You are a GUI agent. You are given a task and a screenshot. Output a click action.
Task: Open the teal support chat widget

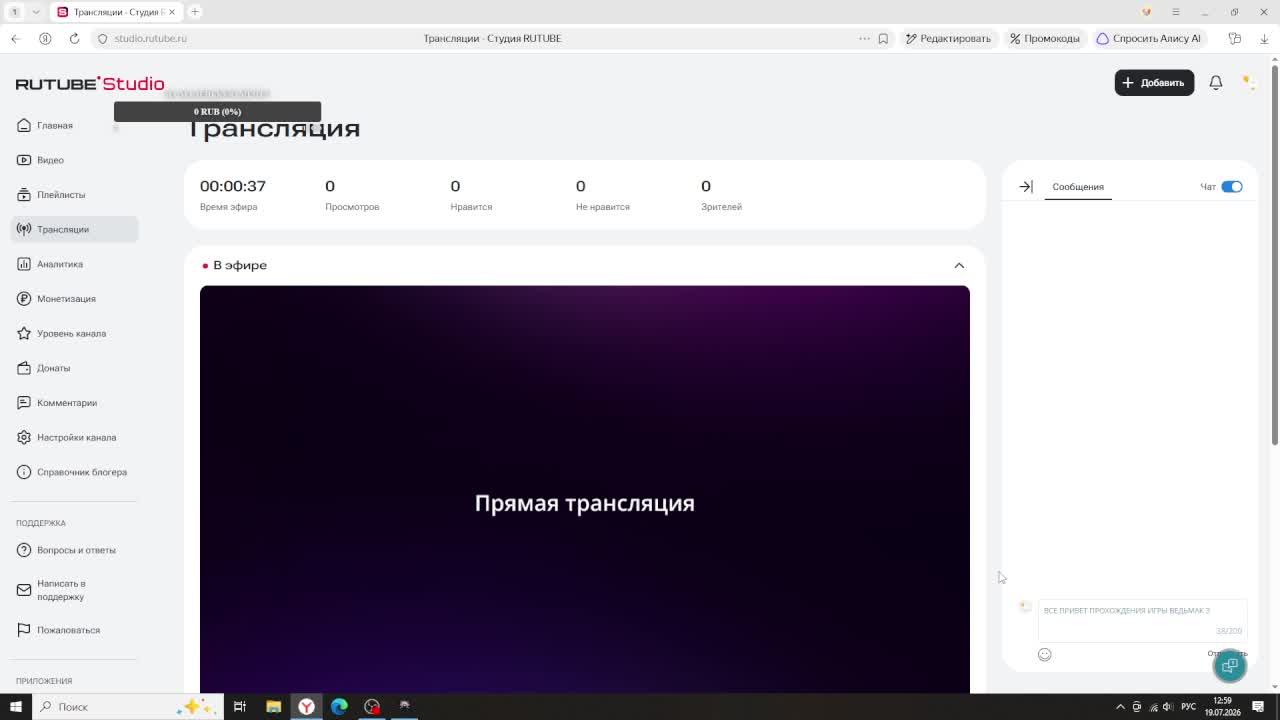coord(1230,666)
